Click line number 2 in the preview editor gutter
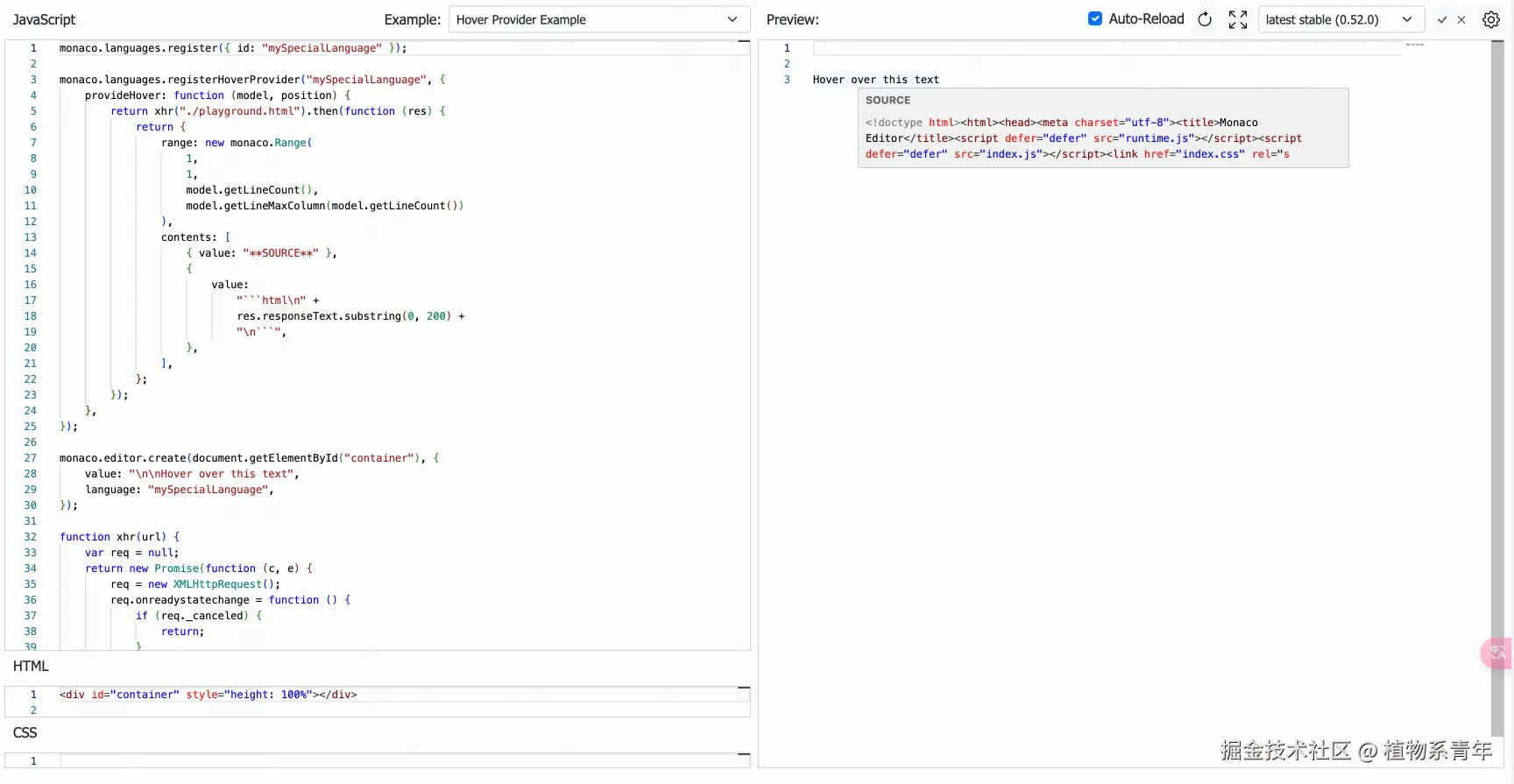The width and height of the screenshot is (1514, 784). point(787,64)
